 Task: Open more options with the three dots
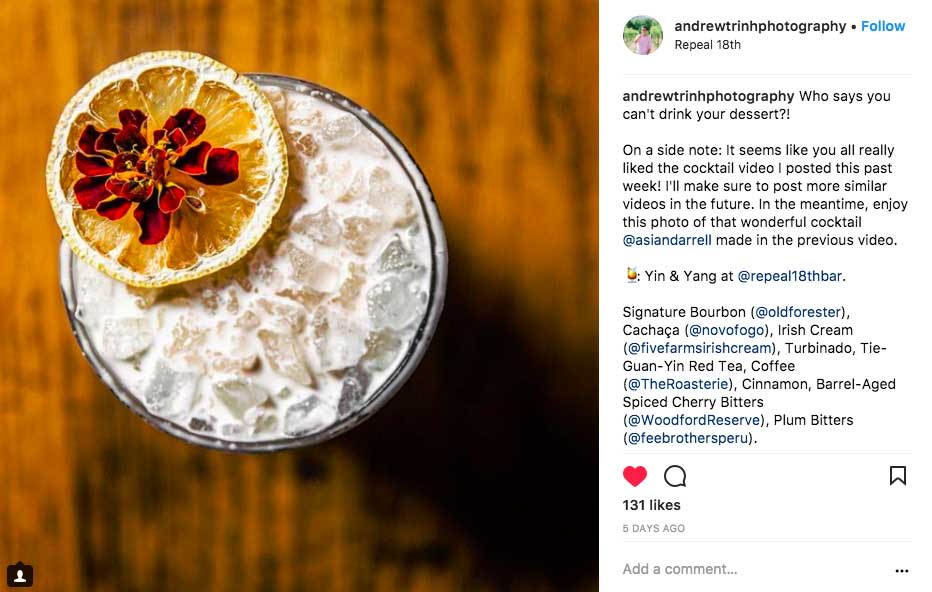[x=902, y=571]
